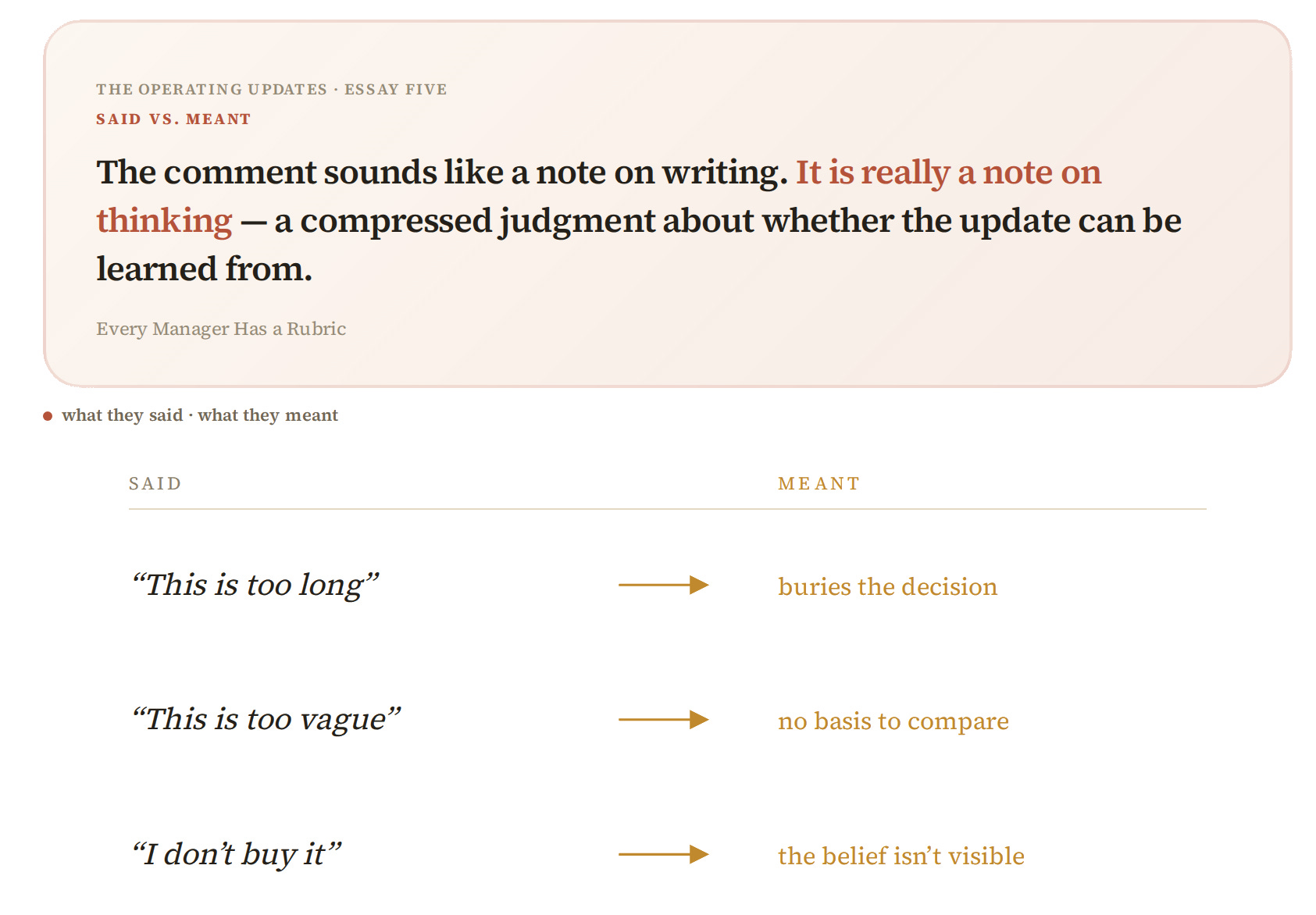The image size is (1316, 915).
Task: Click the MEANT column header
Action: [818, 484]
